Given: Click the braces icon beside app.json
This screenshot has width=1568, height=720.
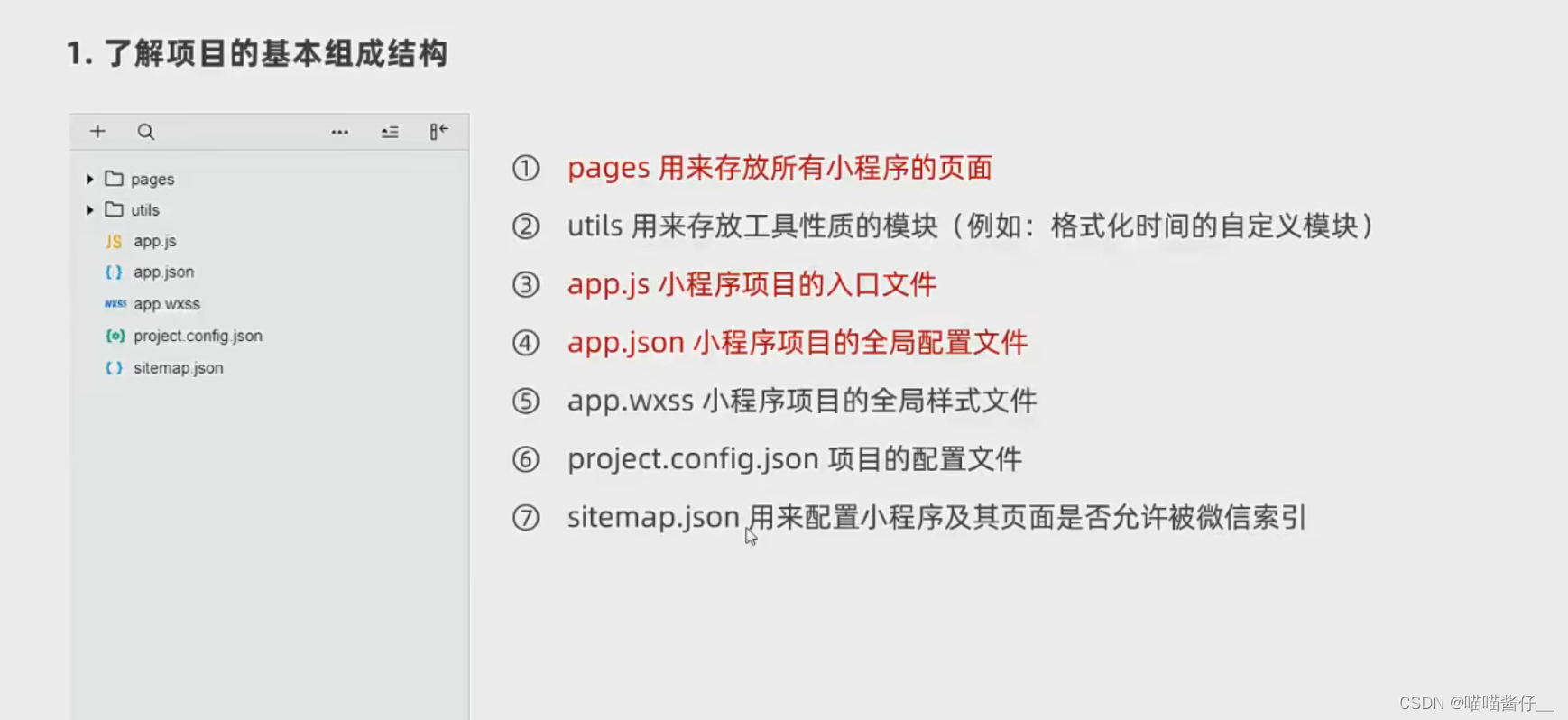Looking at the screenshot, I should click(114, 272).
